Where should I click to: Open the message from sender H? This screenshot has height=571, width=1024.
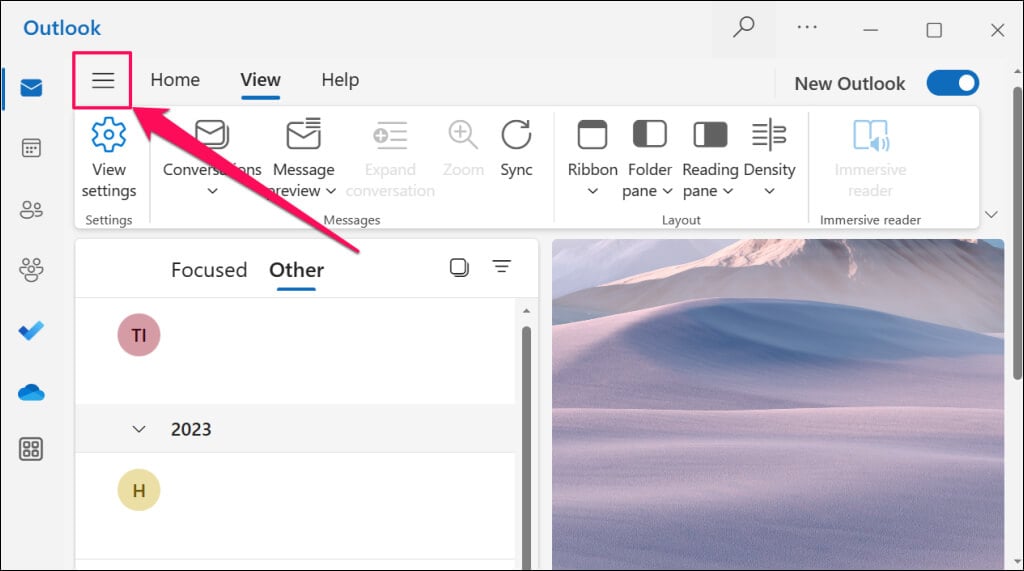coord(295,506)
